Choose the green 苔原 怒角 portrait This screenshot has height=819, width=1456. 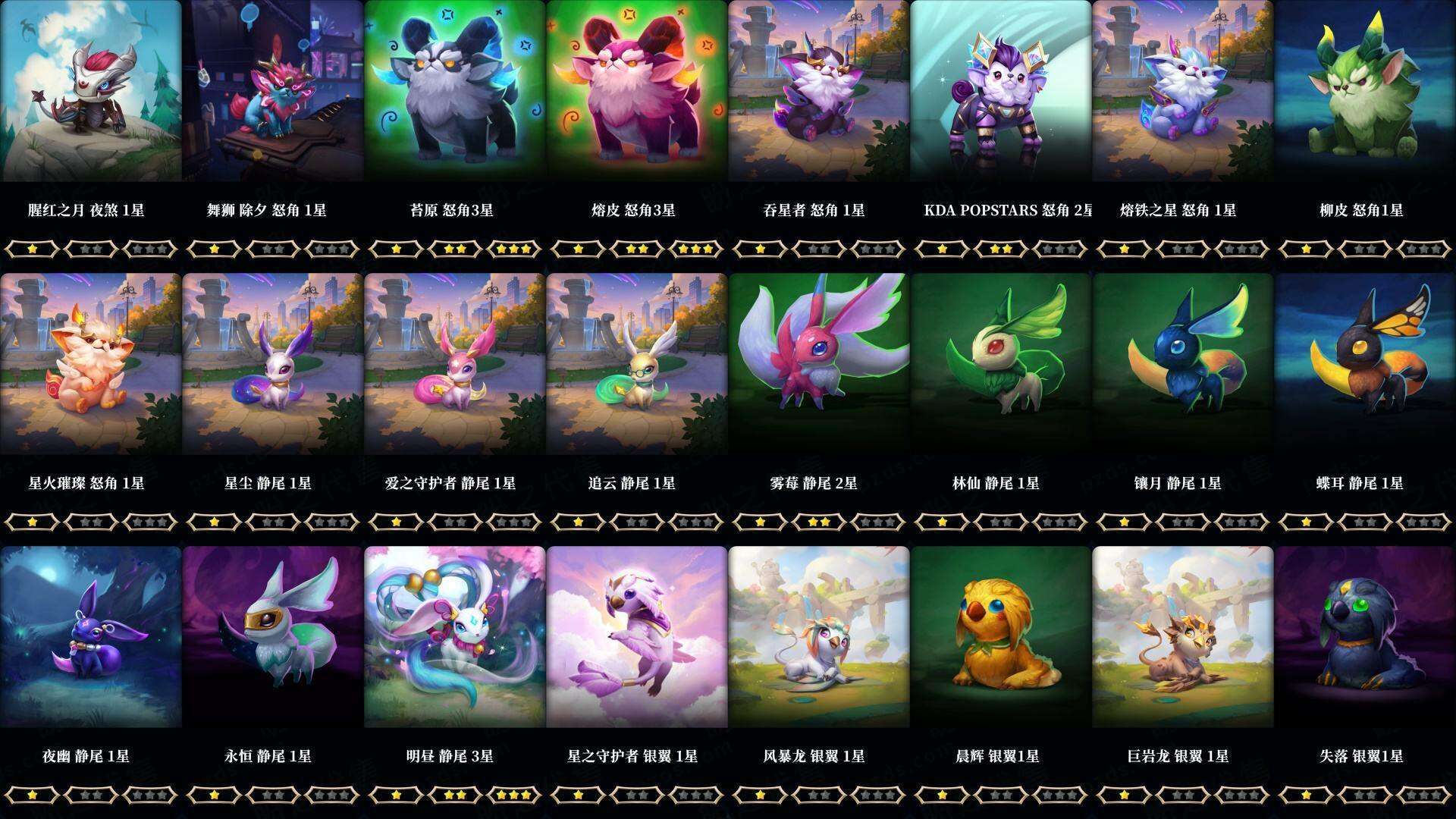pos(455,91)
